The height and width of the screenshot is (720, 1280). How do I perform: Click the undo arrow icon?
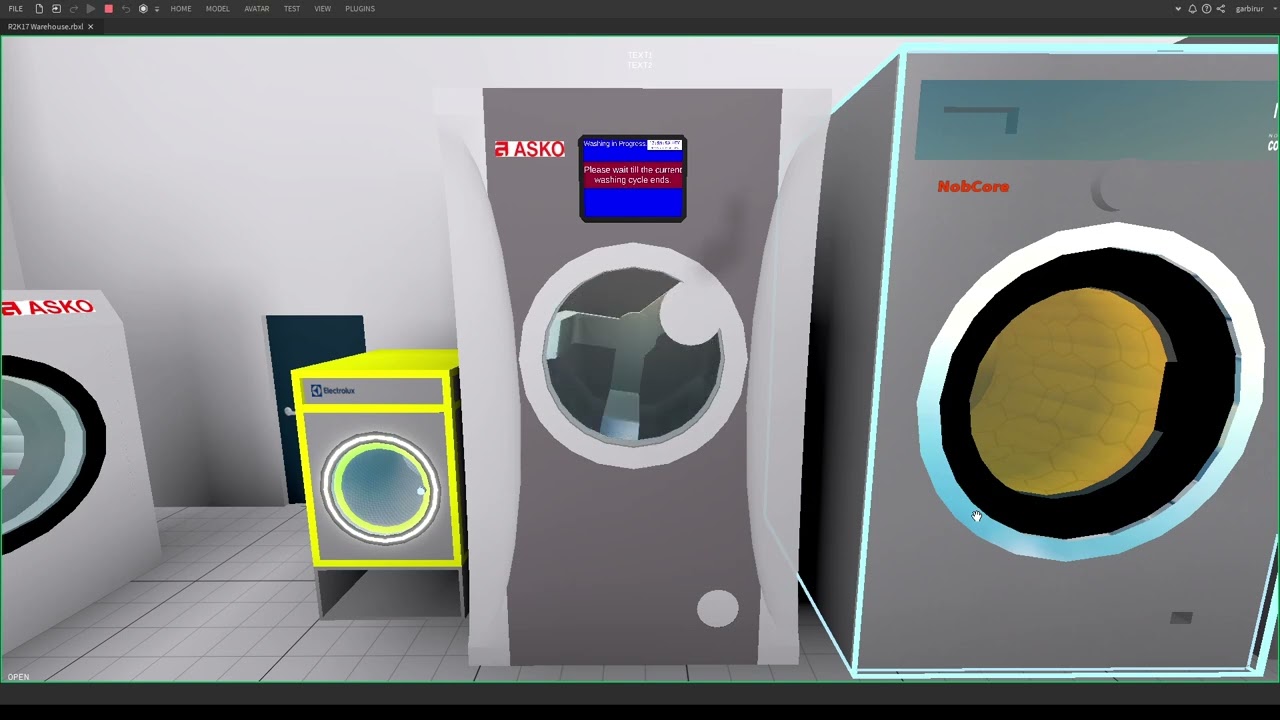[x=125, y=9]
